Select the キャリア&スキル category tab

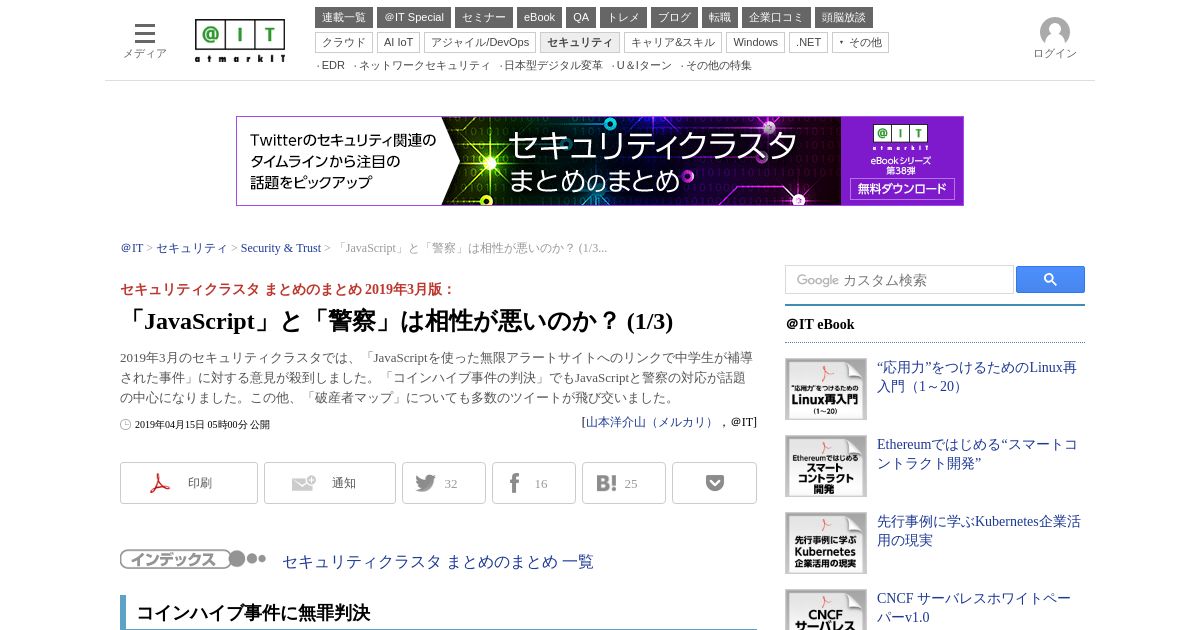[x=673, y=42]
